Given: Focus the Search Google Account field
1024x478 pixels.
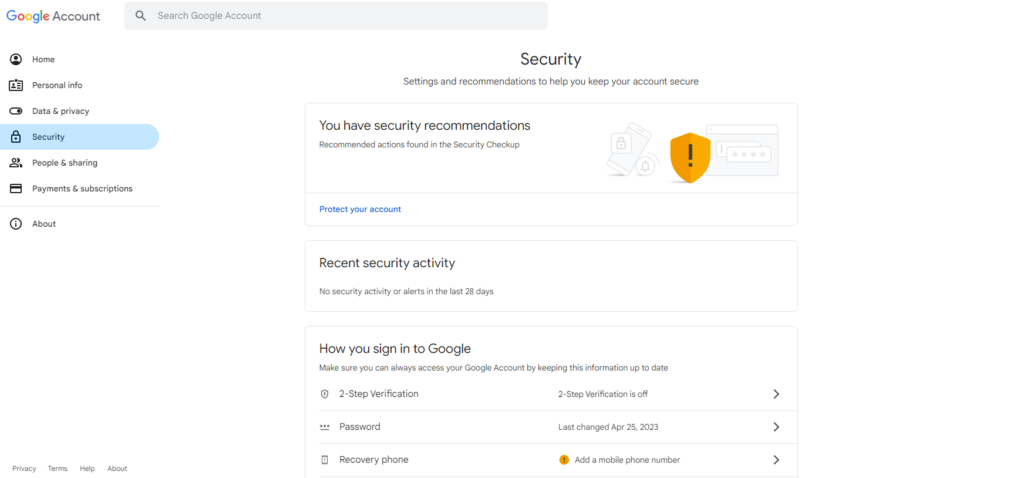Looking at the screenshot, I should pyautogui.click(x=345, y=16).
